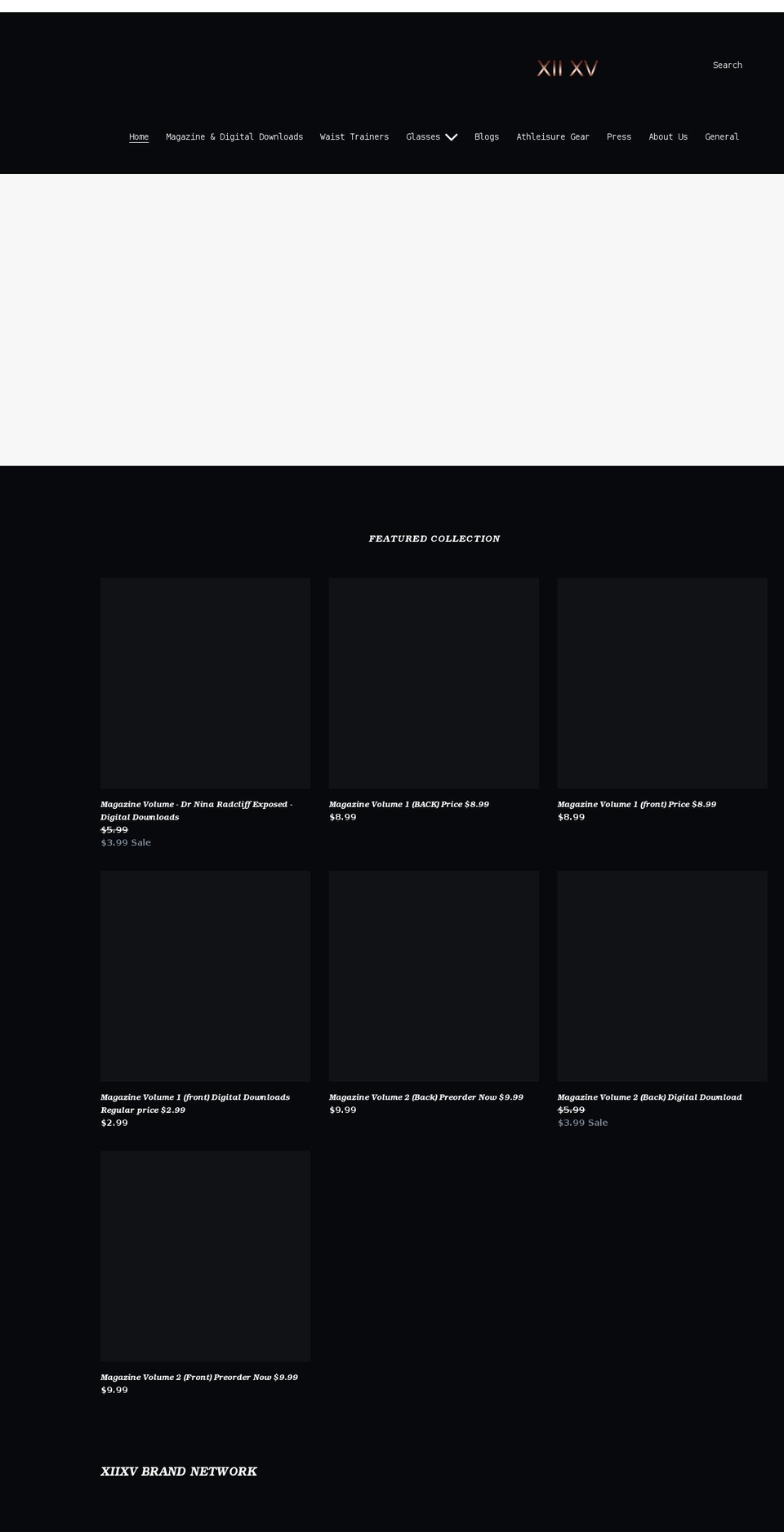Click Magazine Volume 1 (BACK) Price $8.99 title
Screen dimensions: 784x1532
[x=409, y=805]
